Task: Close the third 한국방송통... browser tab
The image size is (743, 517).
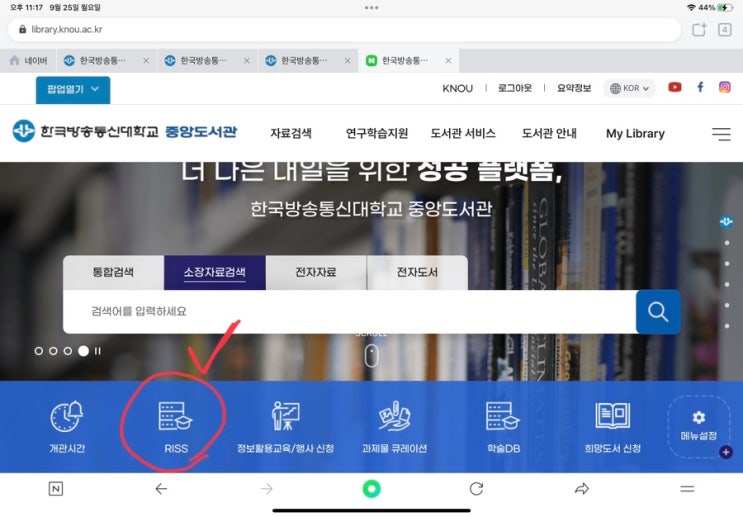Action: coord(347,61)
